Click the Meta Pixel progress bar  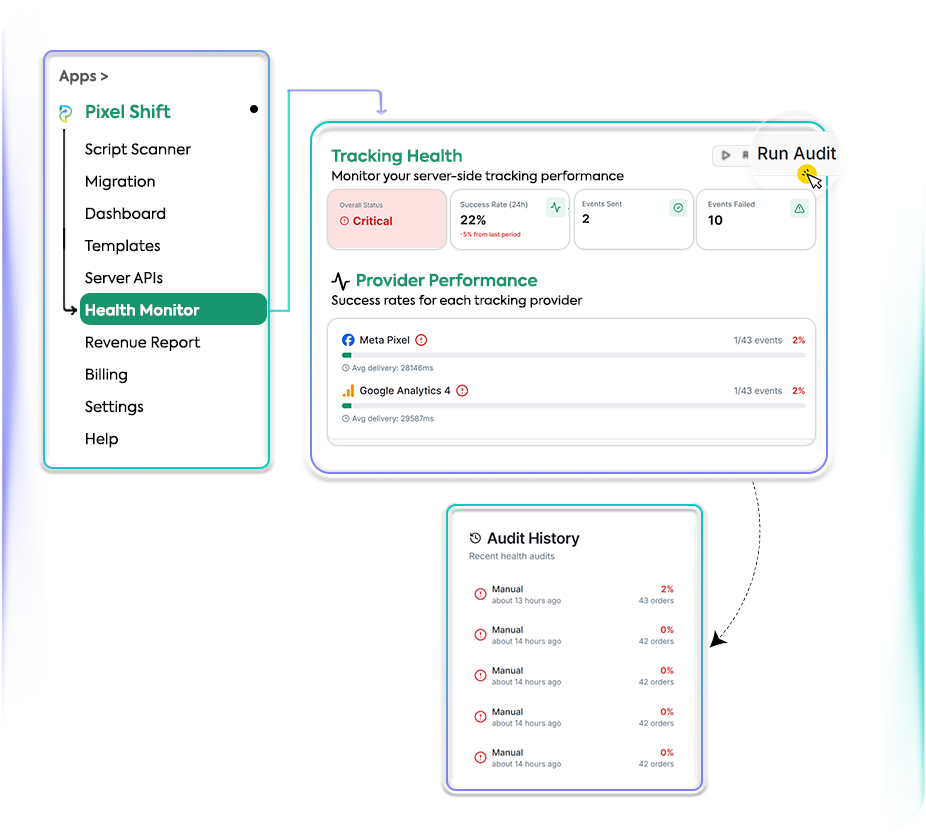tap(573, 356)
